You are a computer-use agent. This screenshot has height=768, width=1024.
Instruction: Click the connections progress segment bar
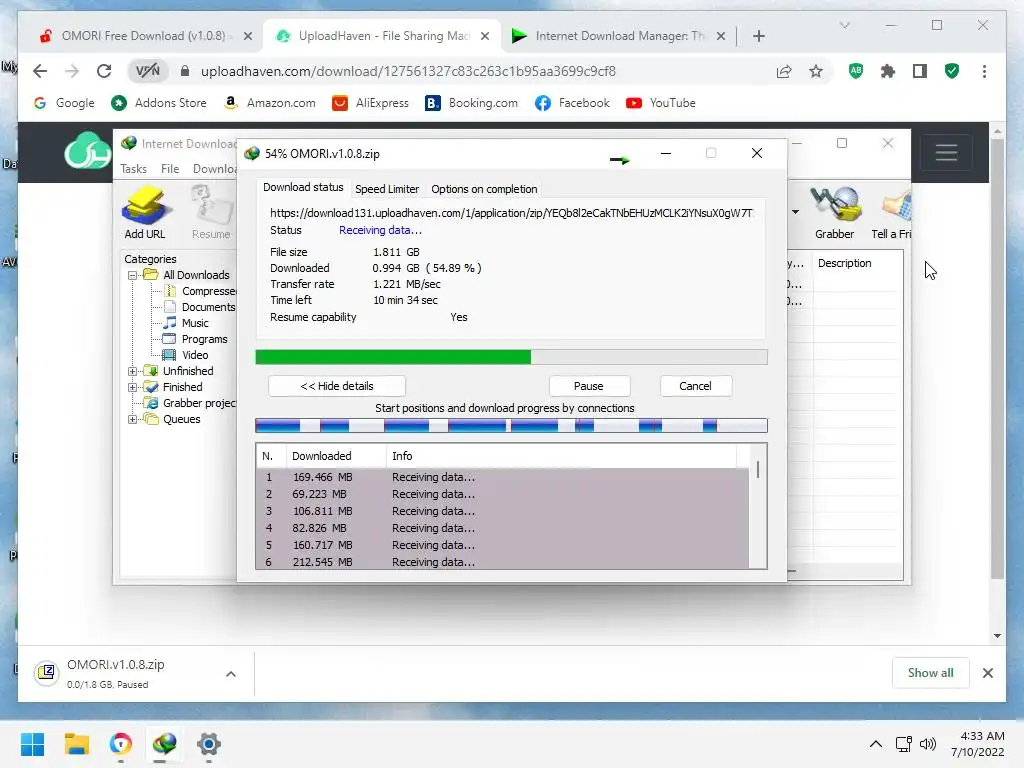click(511, 426)
